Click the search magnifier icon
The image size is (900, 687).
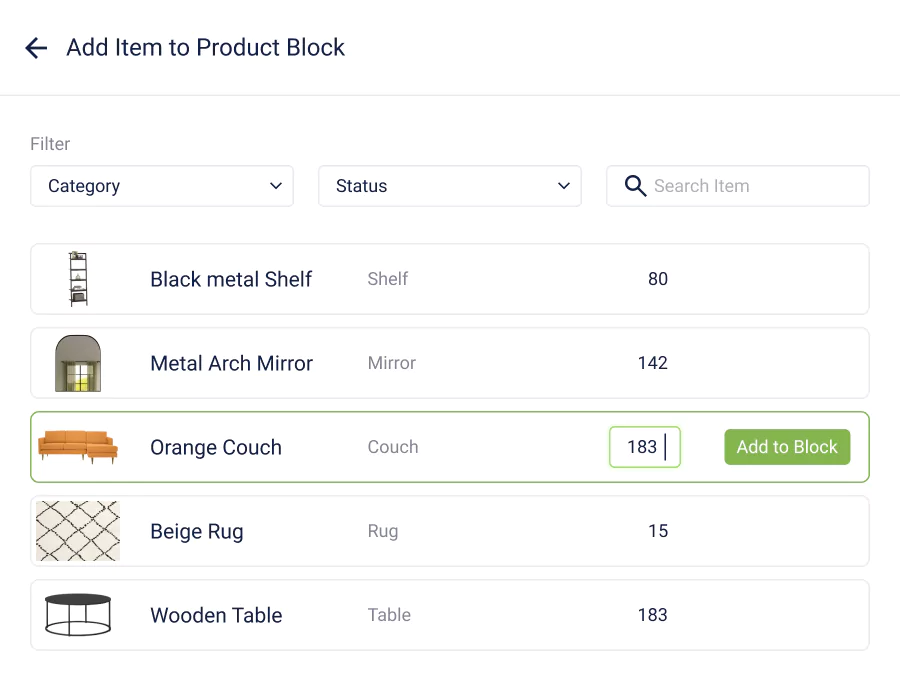click(635, 186)
